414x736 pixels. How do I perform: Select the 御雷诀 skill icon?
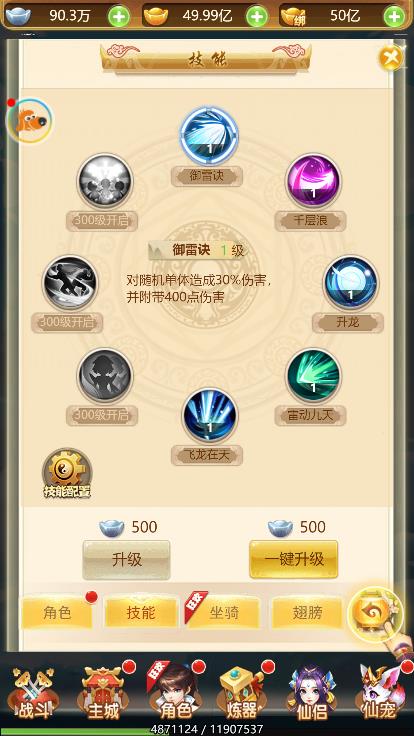click(x=209, y=135)
